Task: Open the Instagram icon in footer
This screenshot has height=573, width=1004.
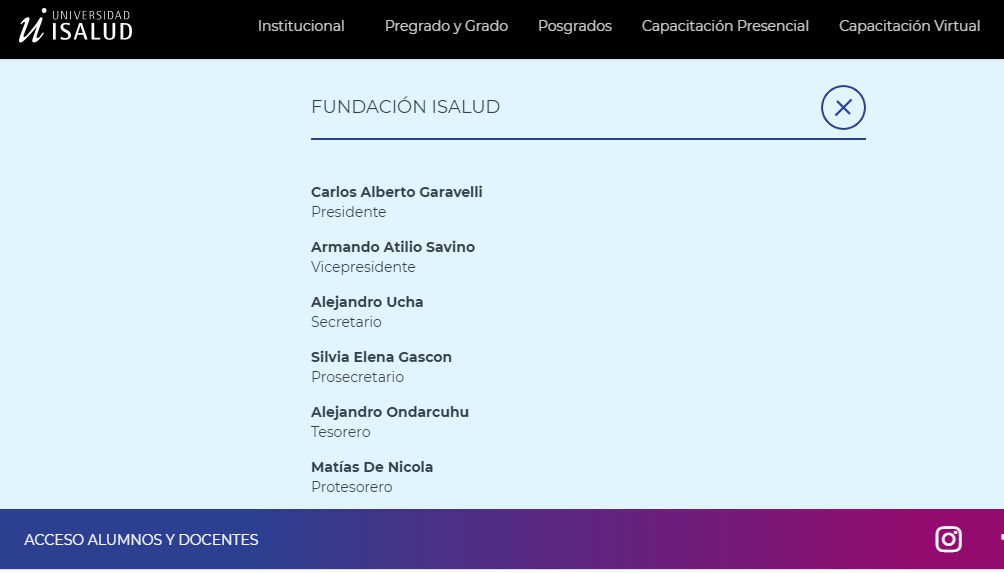Action: 948,539
